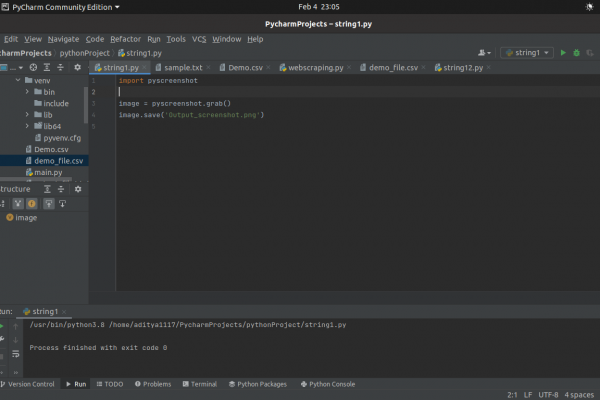This screenshot has height=400, width=600.
Task: Toggle Autoscroll from Source in Structure toolbar
Action: [62, 204]
